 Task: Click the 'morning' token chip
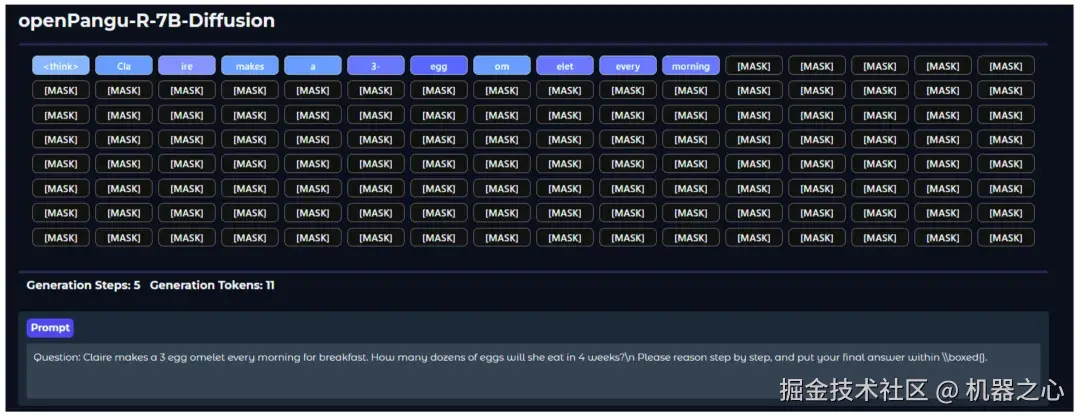691,66
